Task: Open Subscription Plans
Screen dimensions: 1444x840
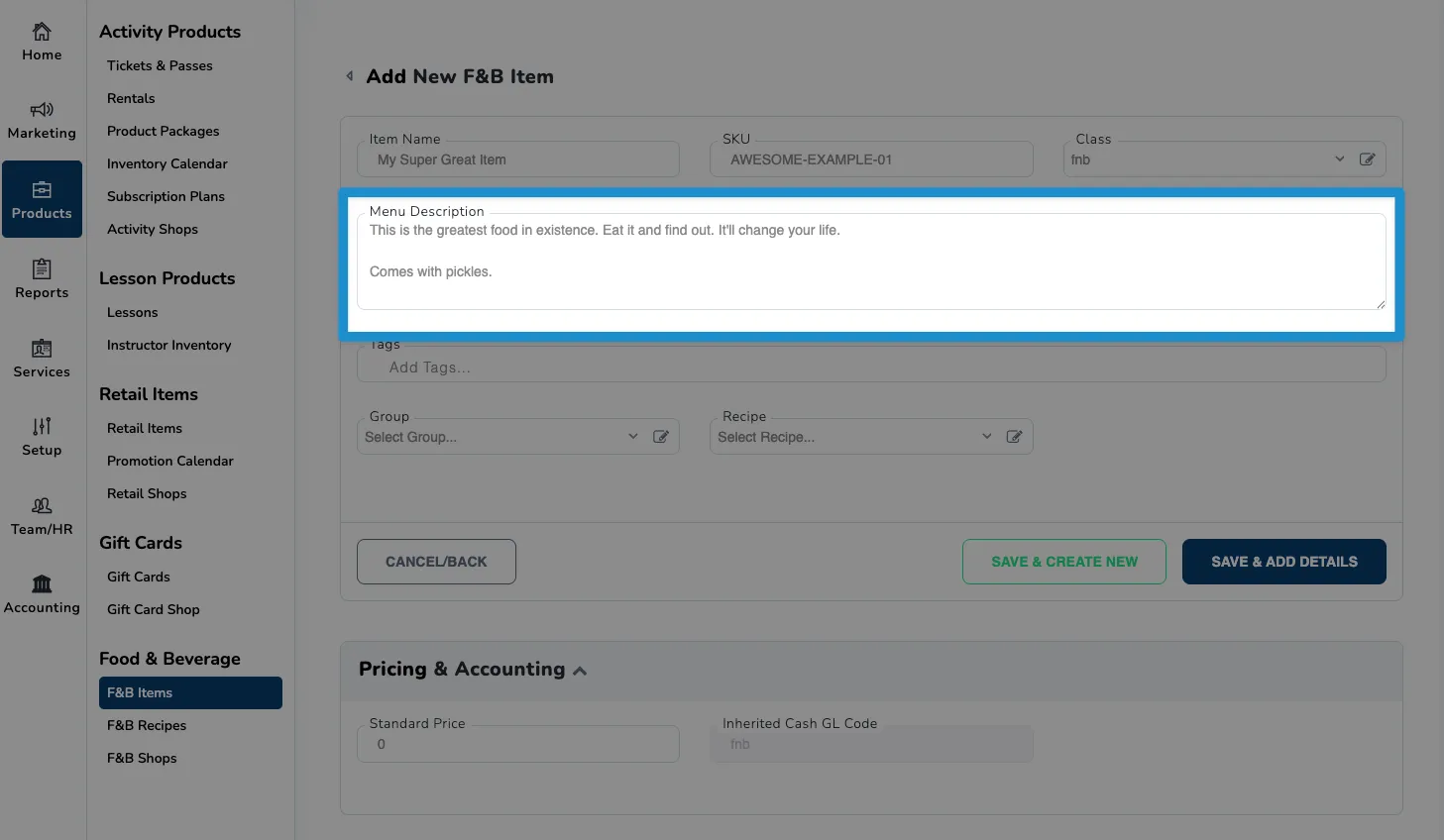Action: [166, 196]
